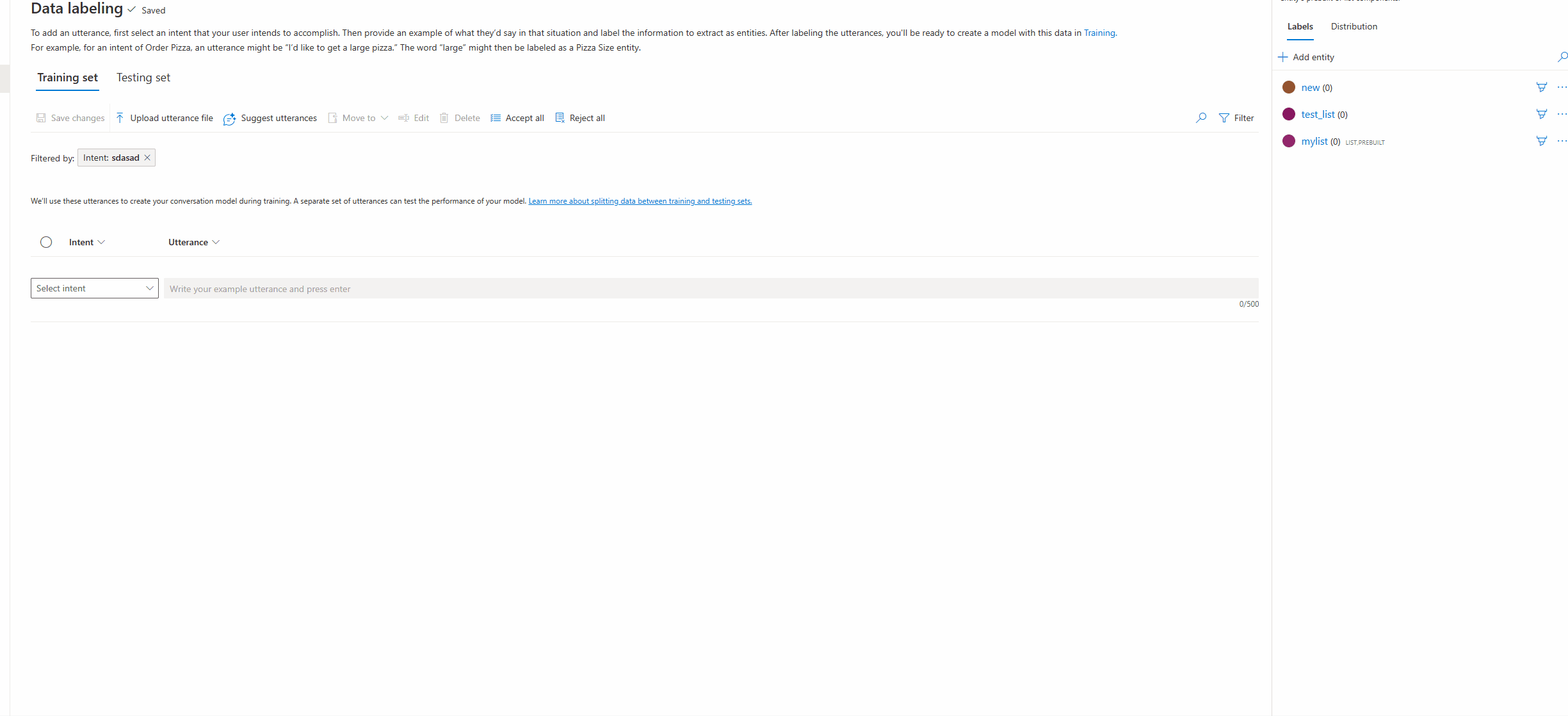Click Add entity plus icon
Image resolution: width=1568 pixels, height=716 pixels.
tap(1283, 56)
